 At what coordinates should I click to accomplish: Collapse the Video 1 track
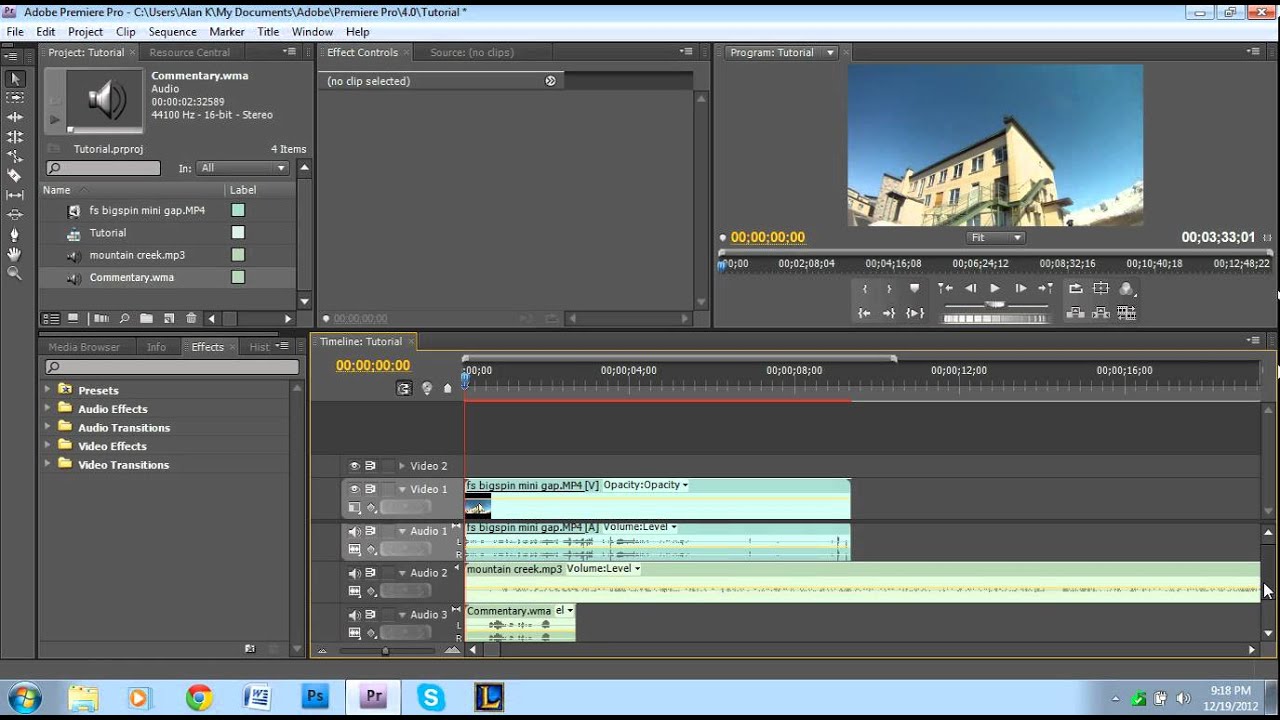click(x=402, y=489)
